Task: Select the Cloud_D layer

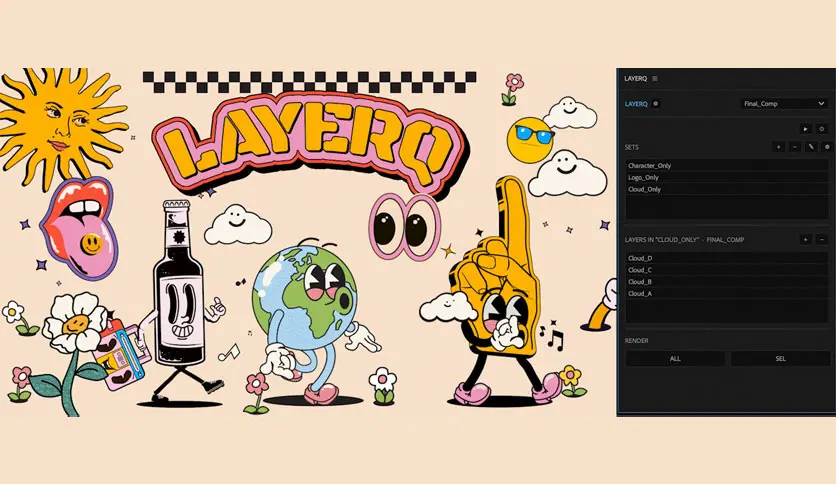Action: click(727, 258)
